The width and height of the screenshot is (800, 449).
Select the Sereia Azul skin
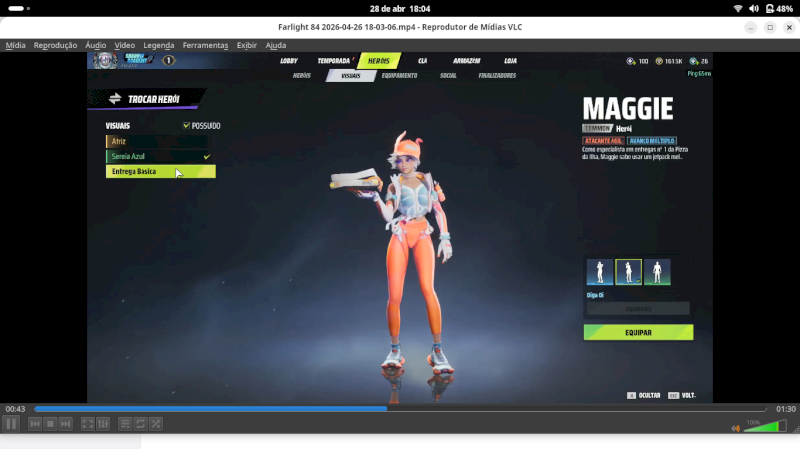point(161,157)
